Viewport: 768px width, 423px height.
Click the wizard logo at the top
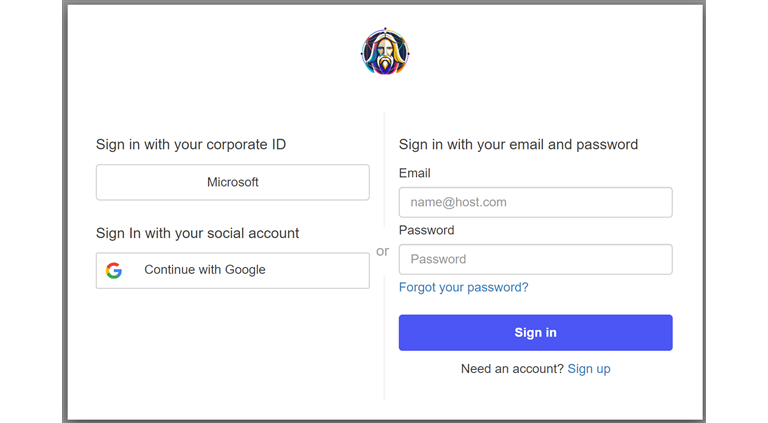(x=385, y=53)
